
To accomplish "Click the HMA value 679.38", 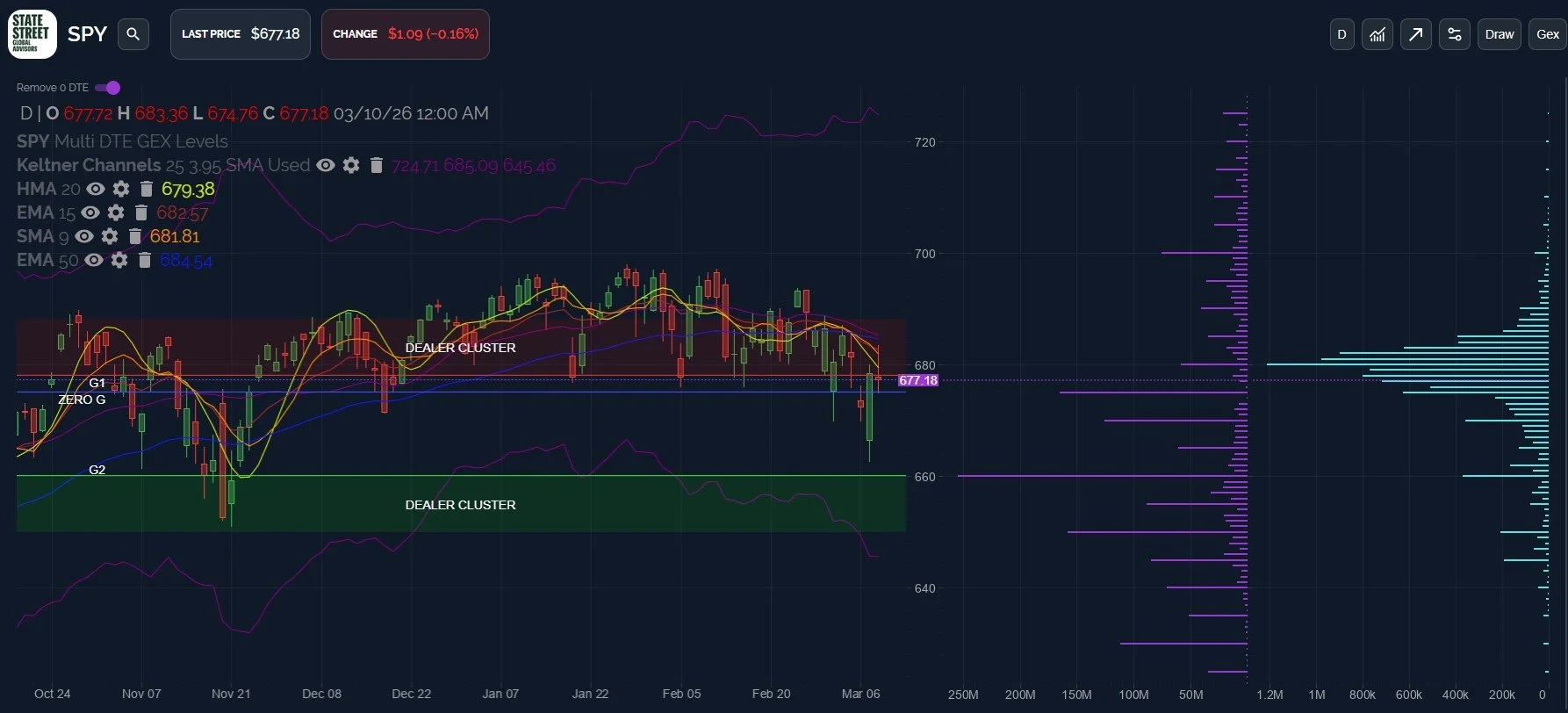I will click(188, 189).
